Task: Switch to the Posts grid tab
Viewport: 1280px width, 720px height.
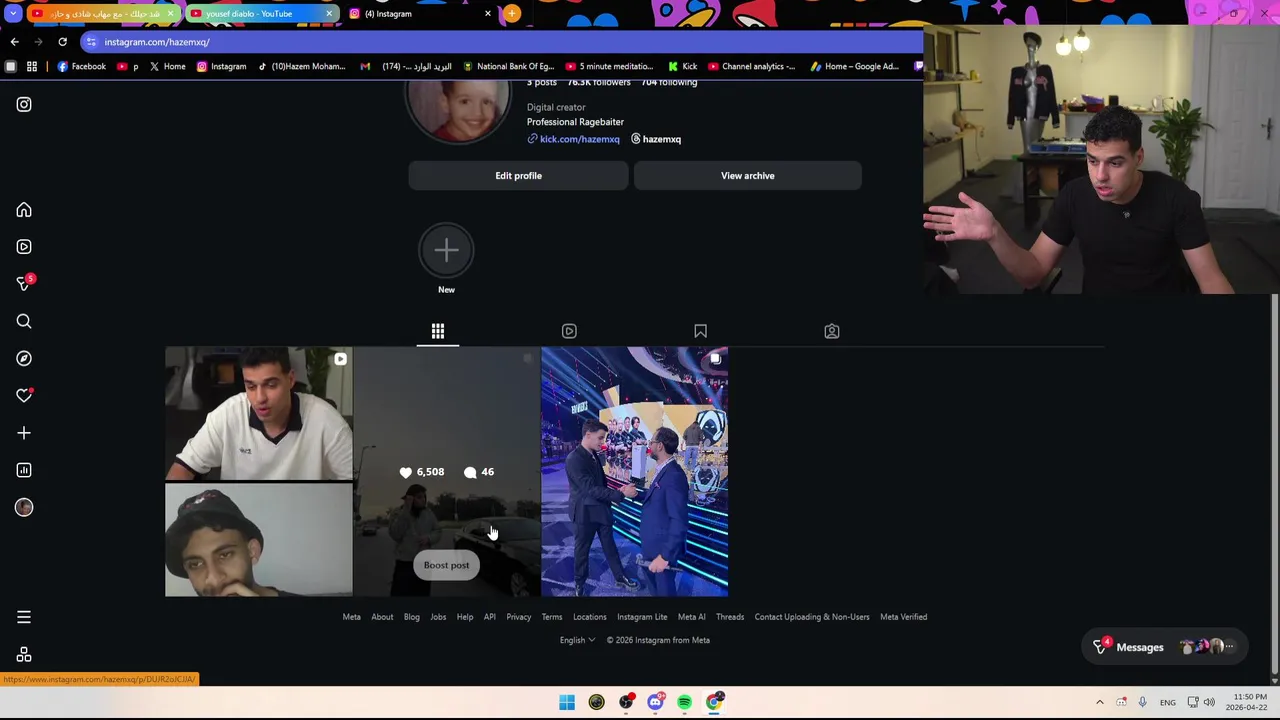Action: (438, 331)
